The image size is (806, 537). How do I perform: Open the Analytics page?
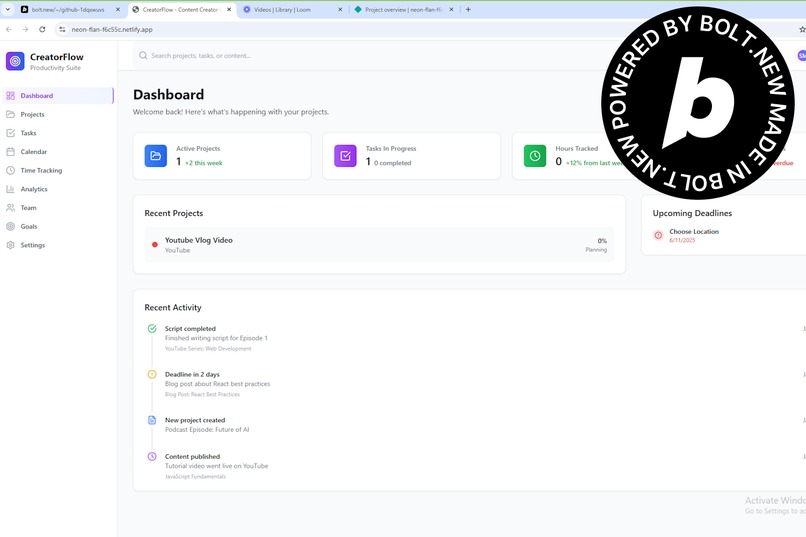(x=58, y=189)
